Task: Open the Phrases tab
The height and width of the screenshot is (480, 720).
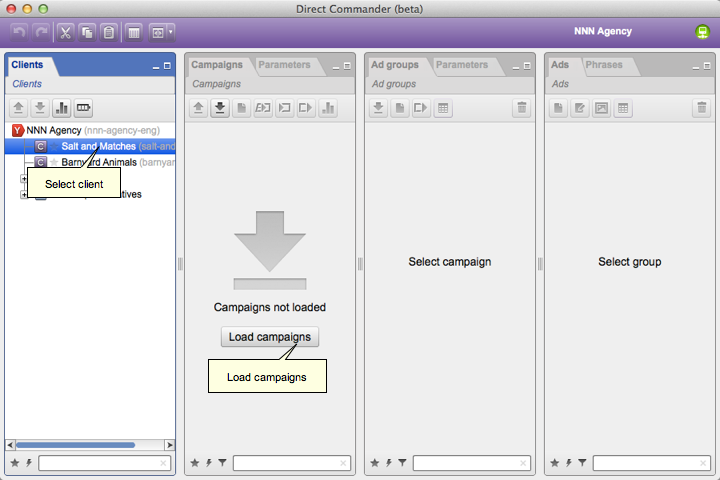Action: (x=604, y=65)
